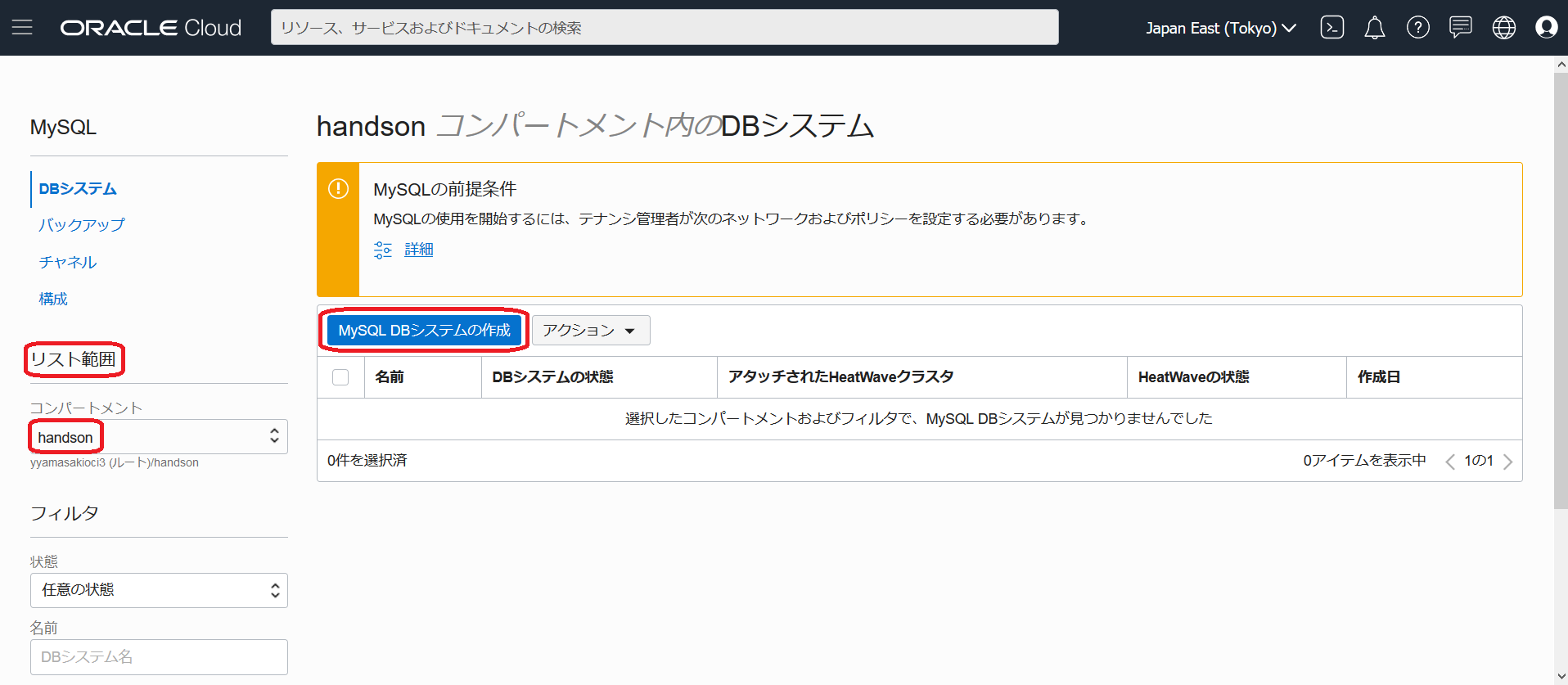Select DBシステム in the MySQL sidebar
This screenshot has height=685, width=1568.
(x=78, y=189)
